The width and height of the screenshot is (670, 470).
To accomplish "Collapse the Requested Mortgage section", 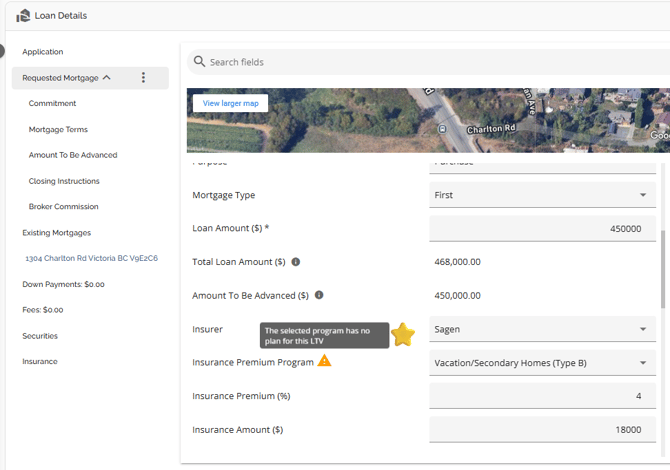I will coord(106,78).
